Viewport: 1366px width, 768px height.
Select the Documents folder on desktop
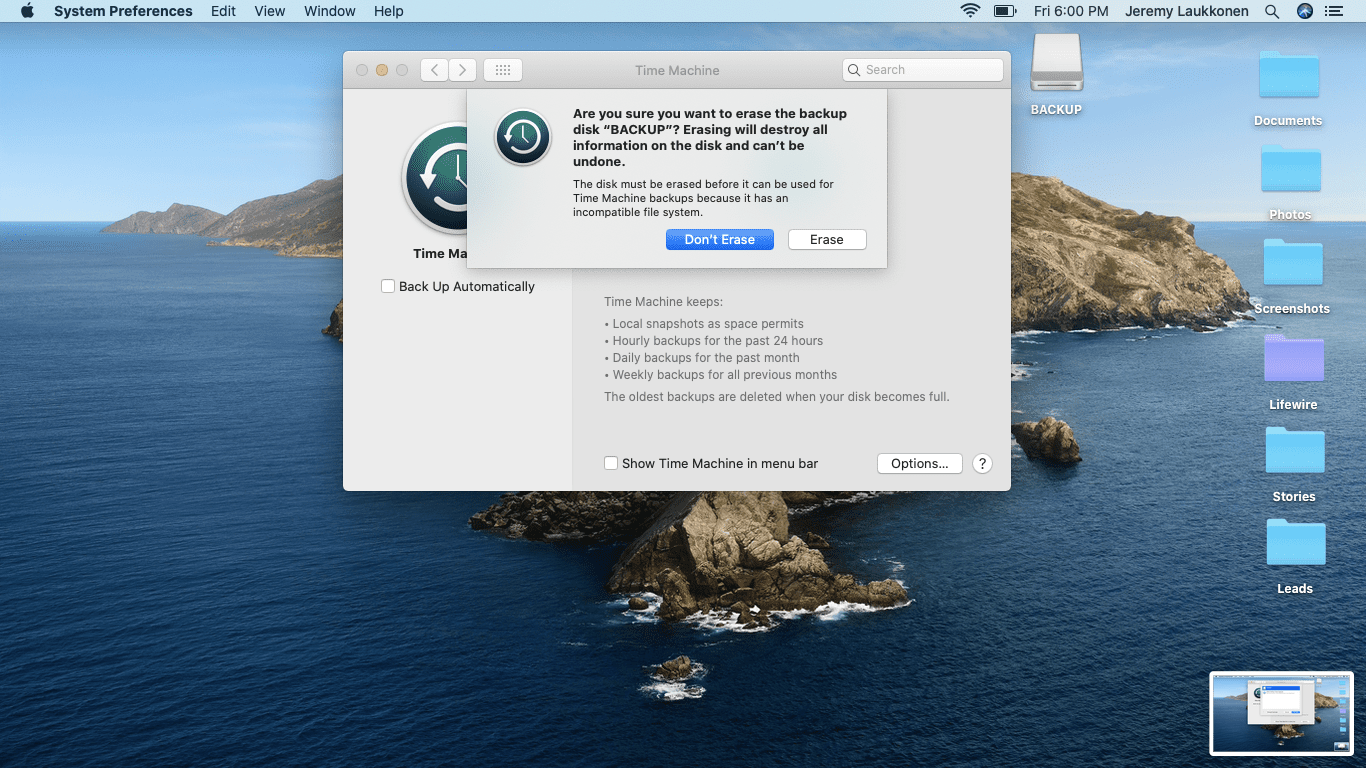[1289, 88]
